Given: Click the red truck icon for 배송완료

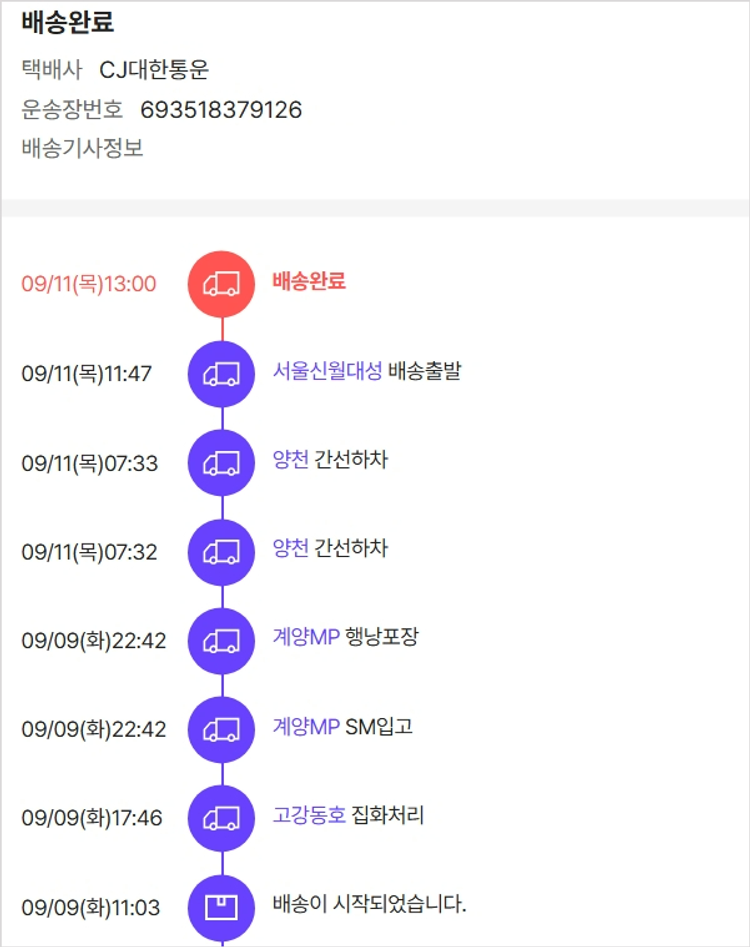Looking at the screenshot, I should (x=221, y=284).
